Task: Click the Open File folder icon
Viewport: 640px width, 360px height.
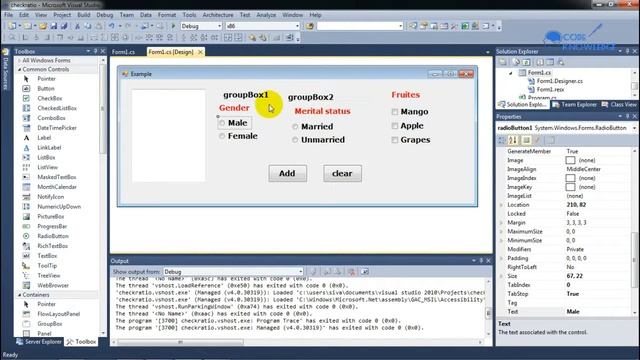Action: pyautogui.click(x=43, y=26)
